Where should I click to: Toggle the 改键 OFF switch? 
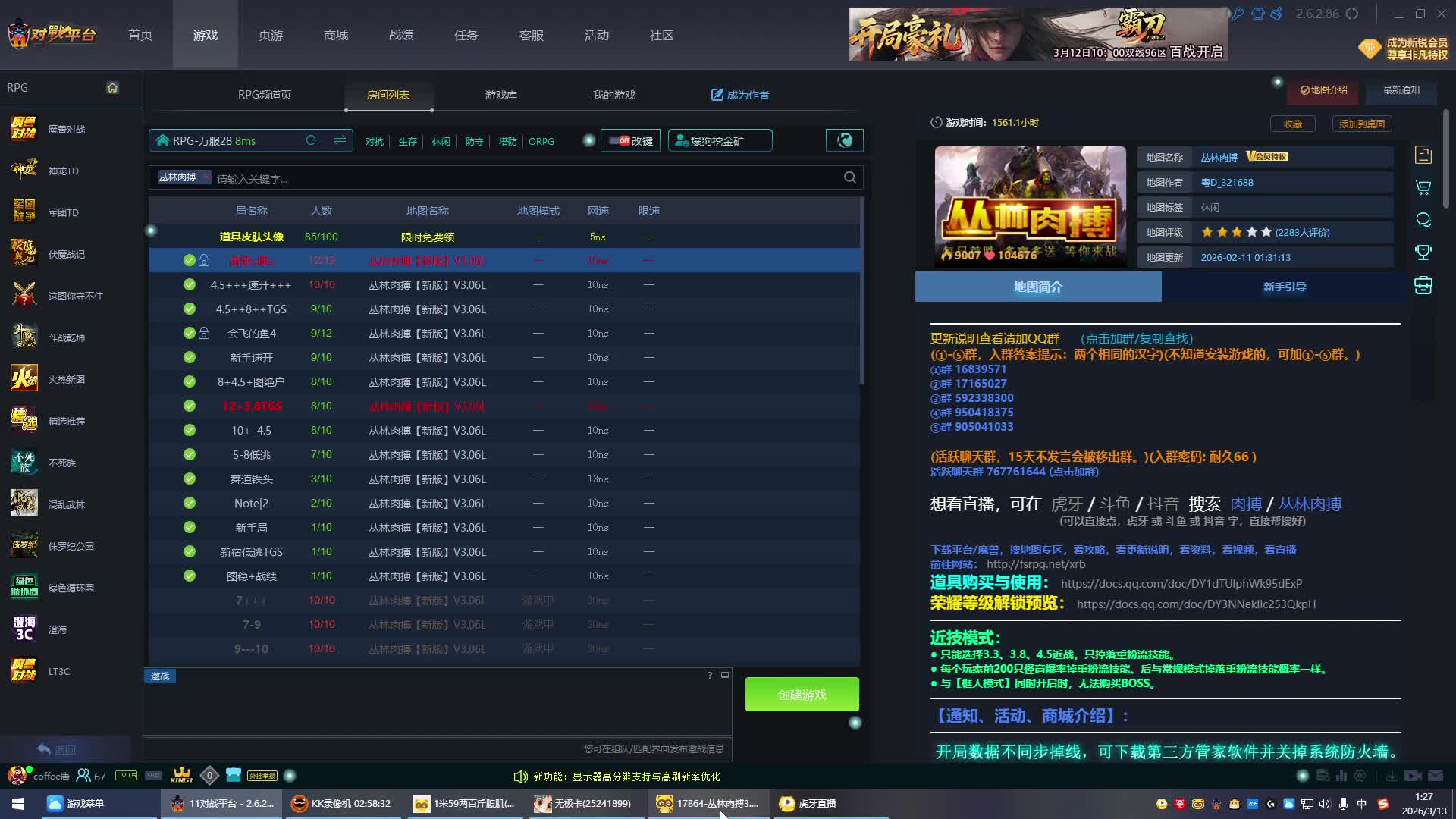620,140
